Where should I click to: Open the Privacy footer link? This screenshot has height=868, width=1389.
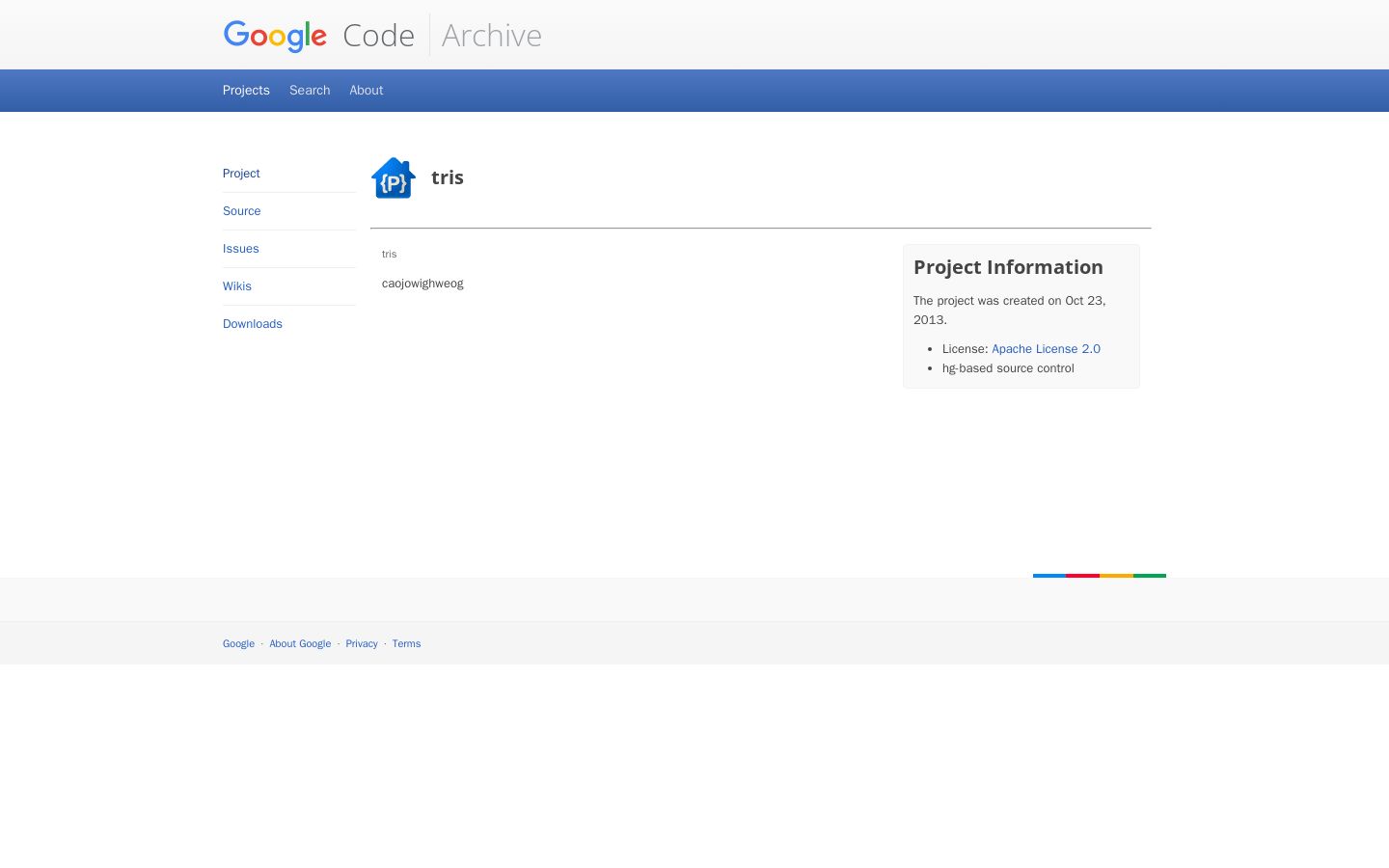pos(362,643)
